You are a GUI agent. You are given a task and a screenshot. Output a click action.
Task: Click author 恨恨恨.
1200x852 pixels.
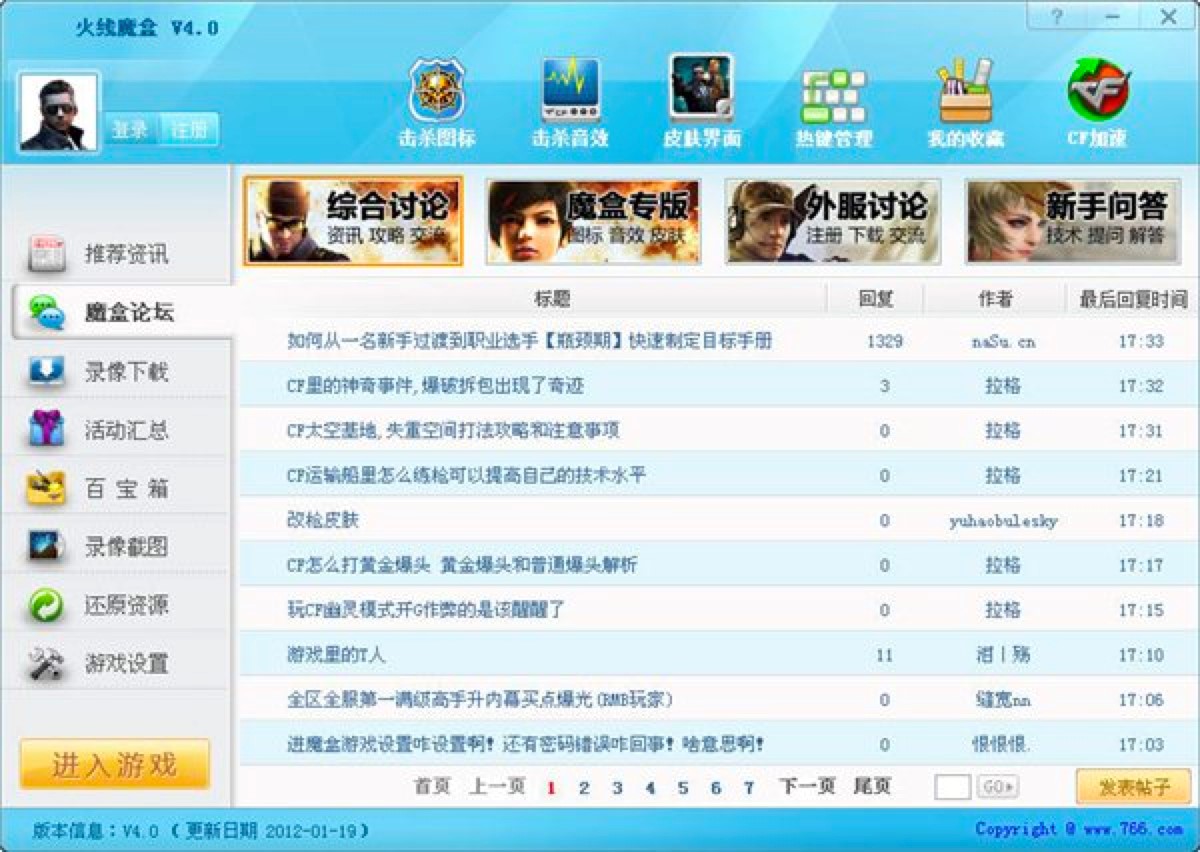tap(1003, 745)
